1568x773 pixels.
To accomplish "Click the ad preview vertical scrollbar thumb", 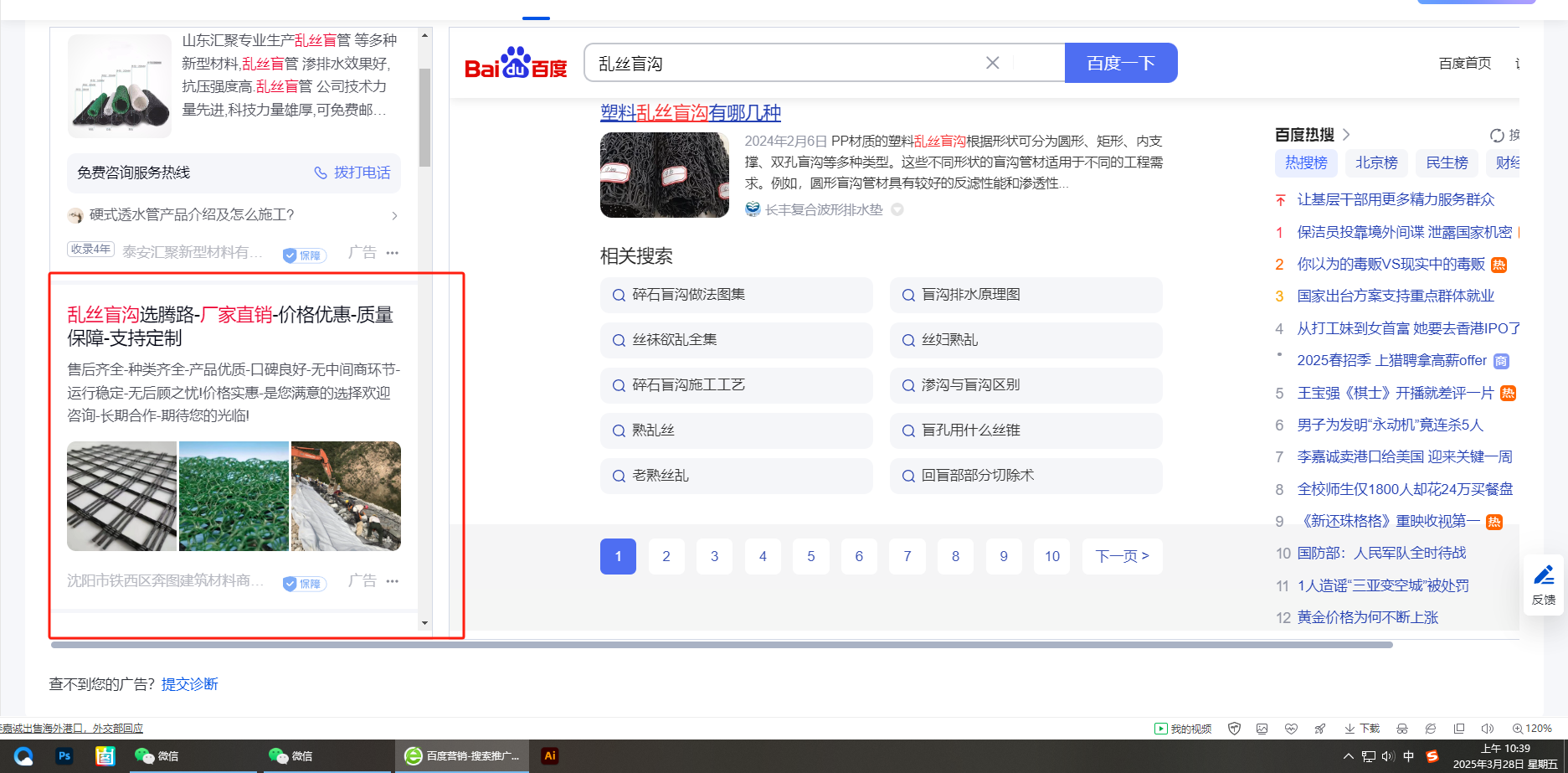I will tap(424, 117).
